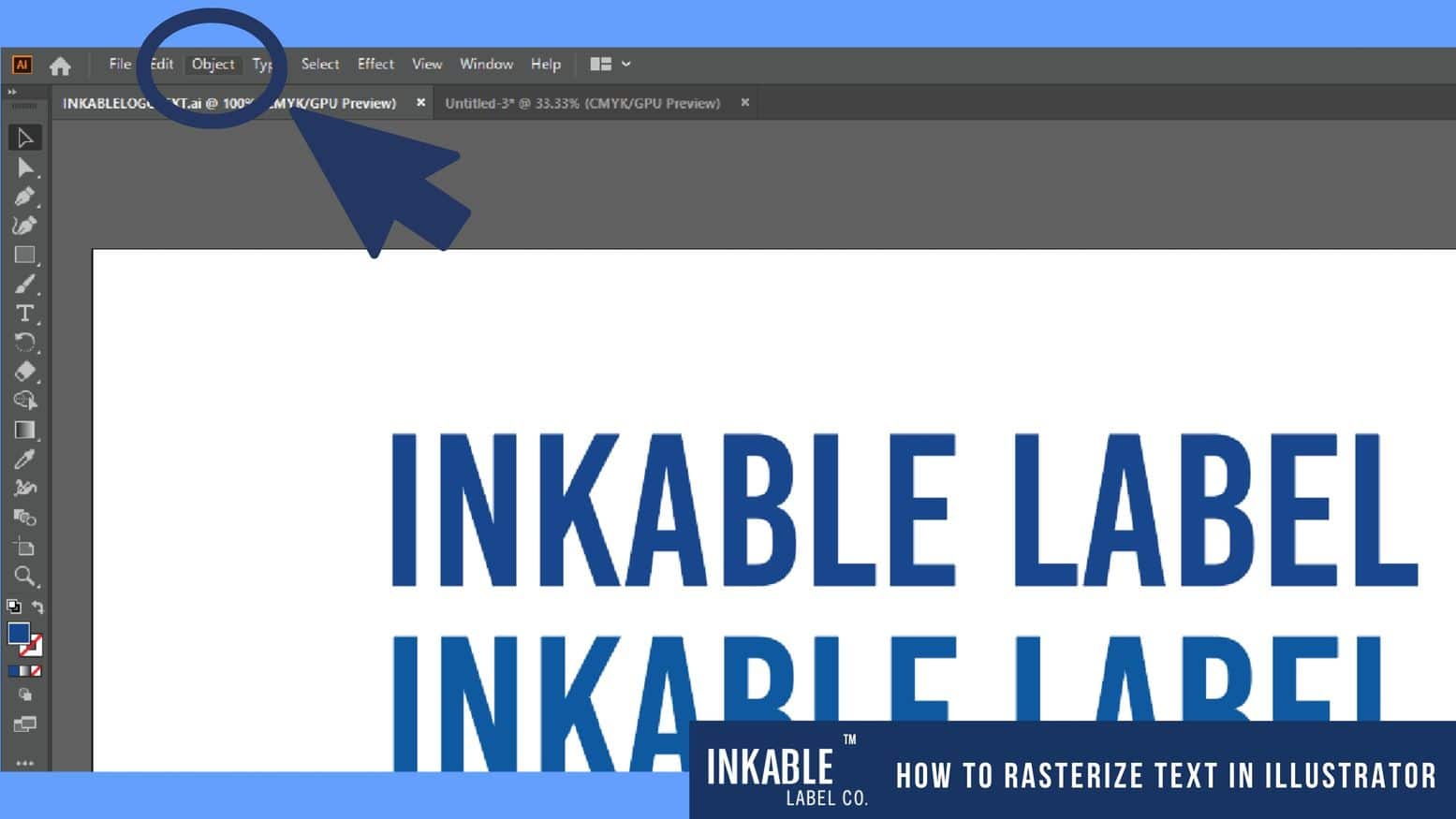Collapse the tools panel with the double arrows
Viewport: 1456px width, 819px height.
[13, 91]
